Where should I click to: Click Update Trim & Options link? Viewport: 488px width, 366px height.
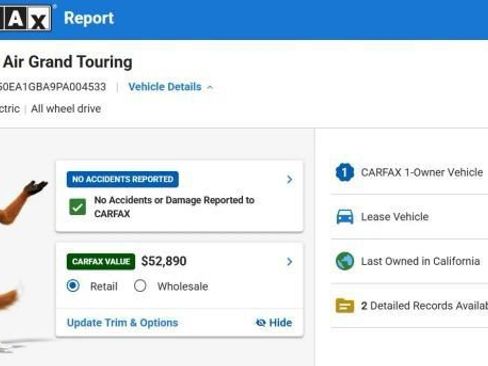click(122, 323)
